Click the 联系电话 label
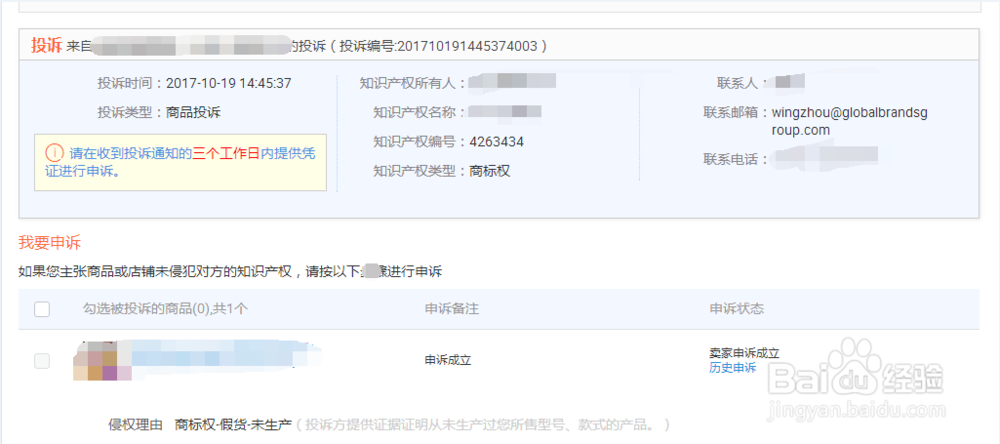 click(737, 159)
